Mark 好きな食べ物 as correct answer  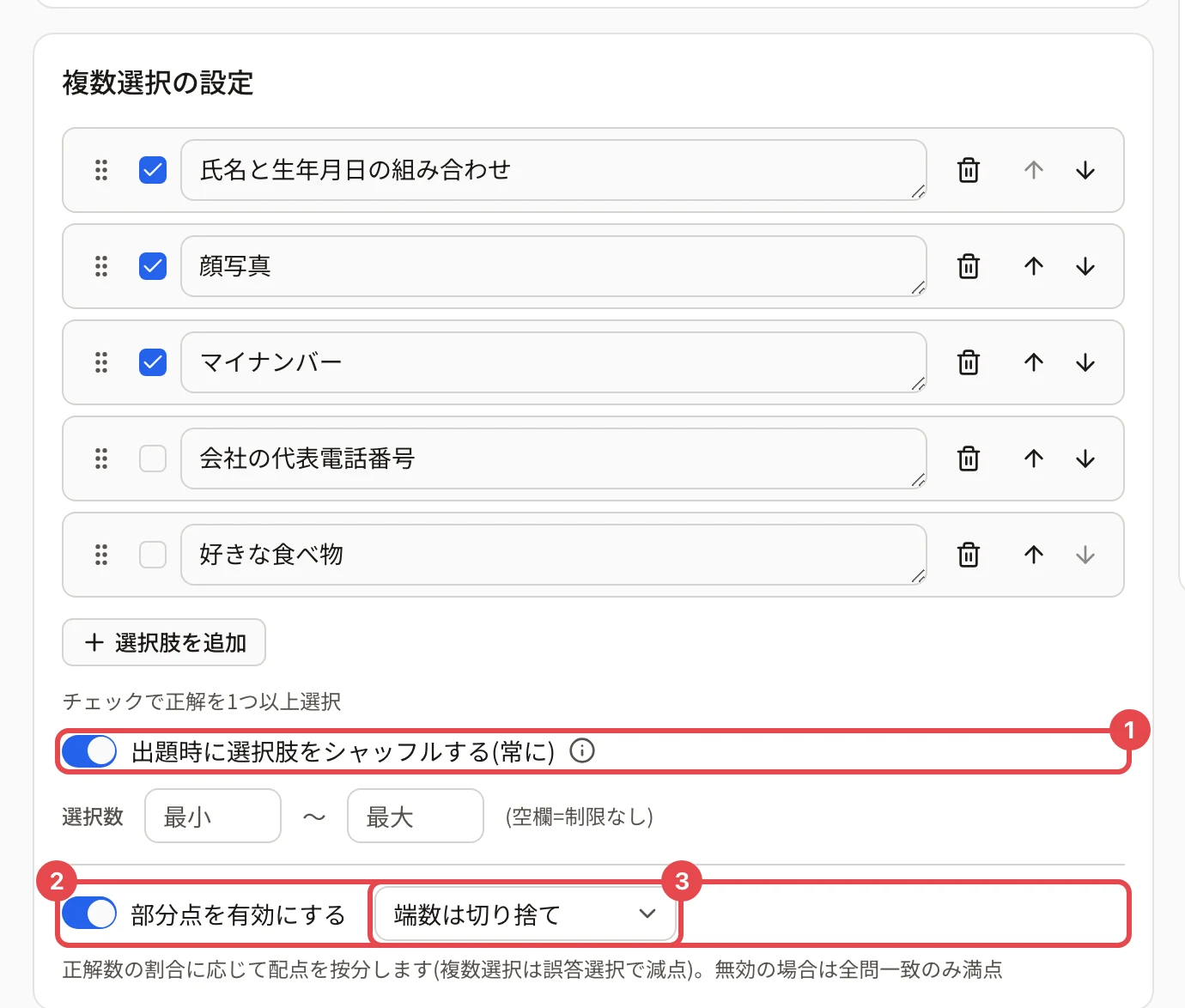coord(153,555)
